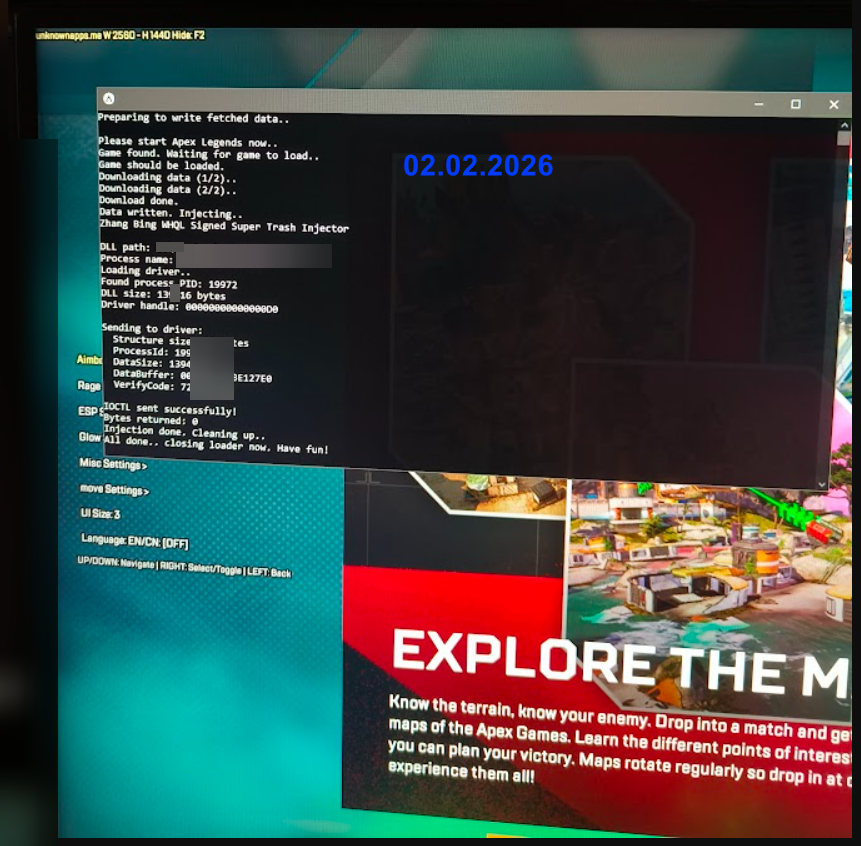Click the UI Size: 3 value
861x846 pixels.
point(101,514)
